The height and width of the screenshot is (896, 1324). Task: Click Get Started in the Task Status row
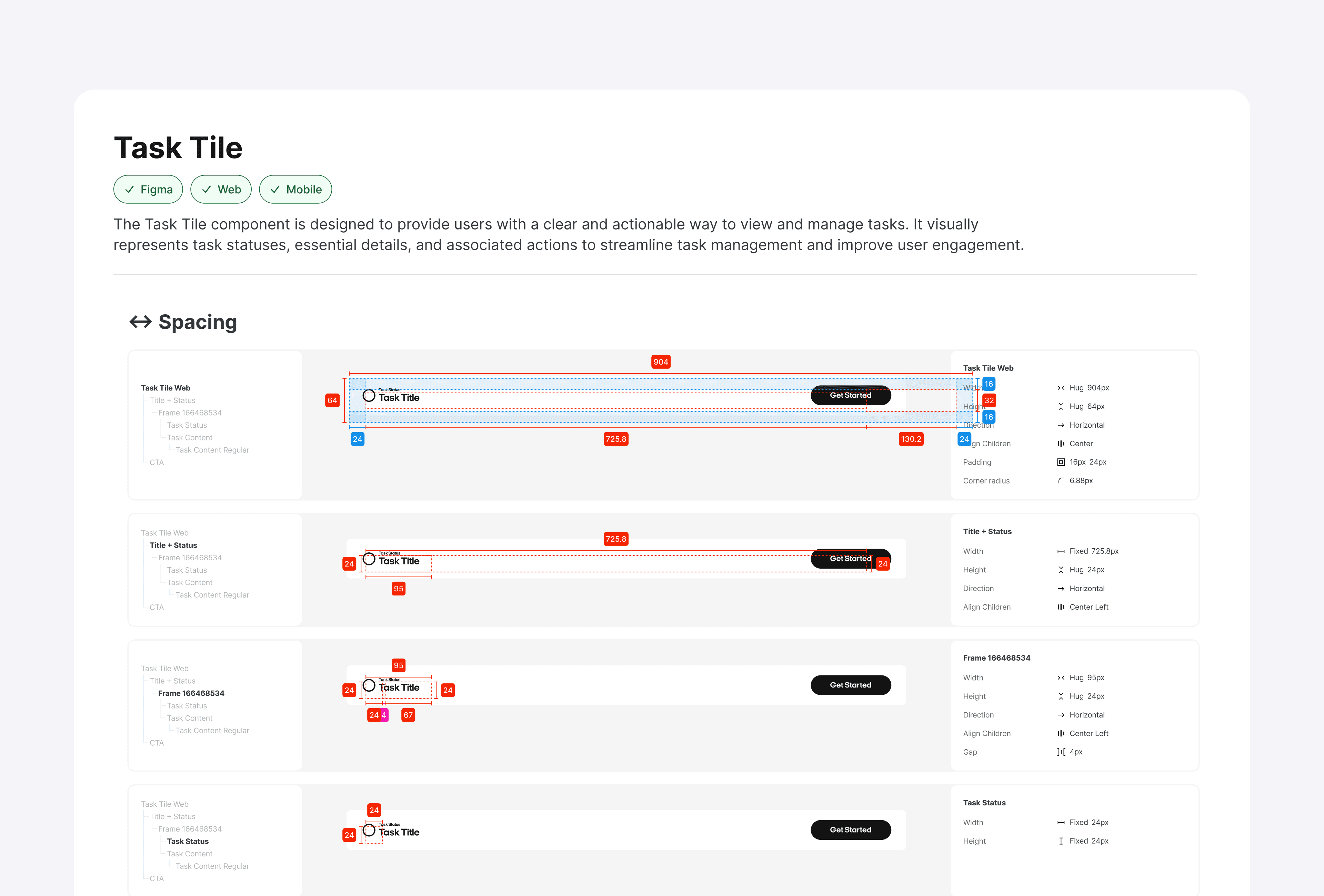pyautogui.click(x=851, y=830)
